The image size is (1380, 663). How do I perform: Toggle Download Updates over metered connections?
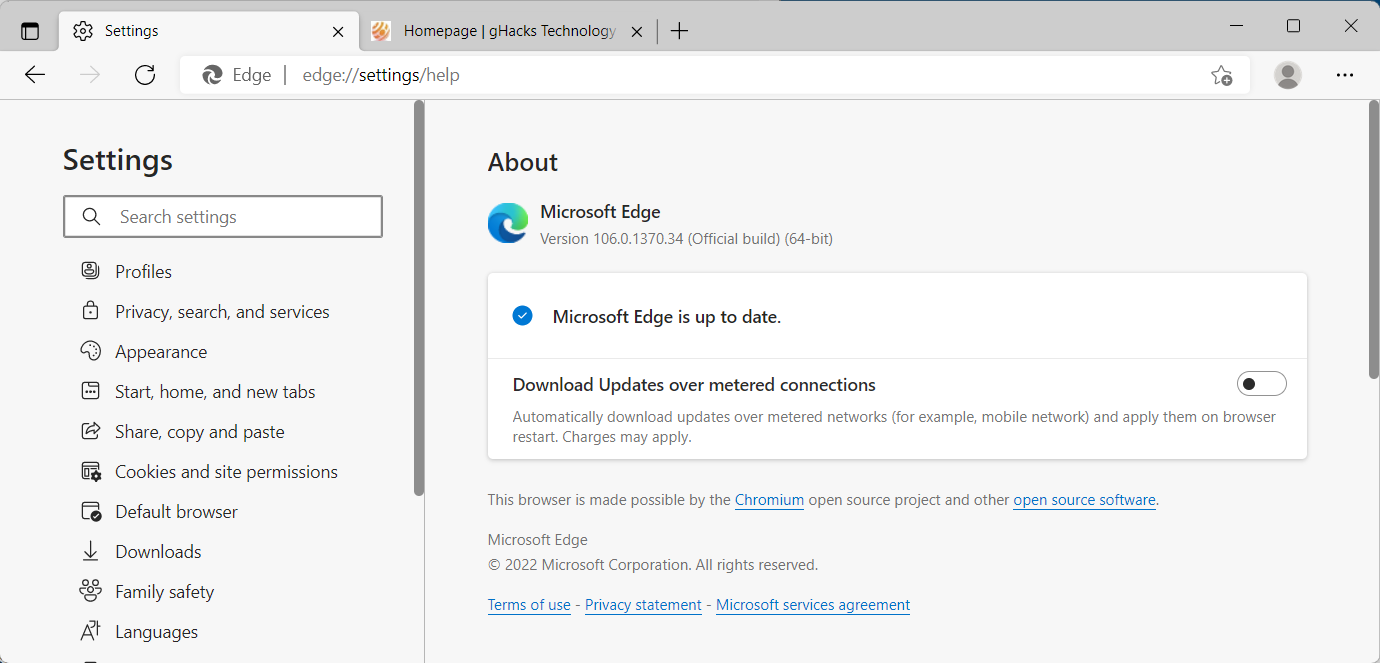click(x=1261, y=383)
